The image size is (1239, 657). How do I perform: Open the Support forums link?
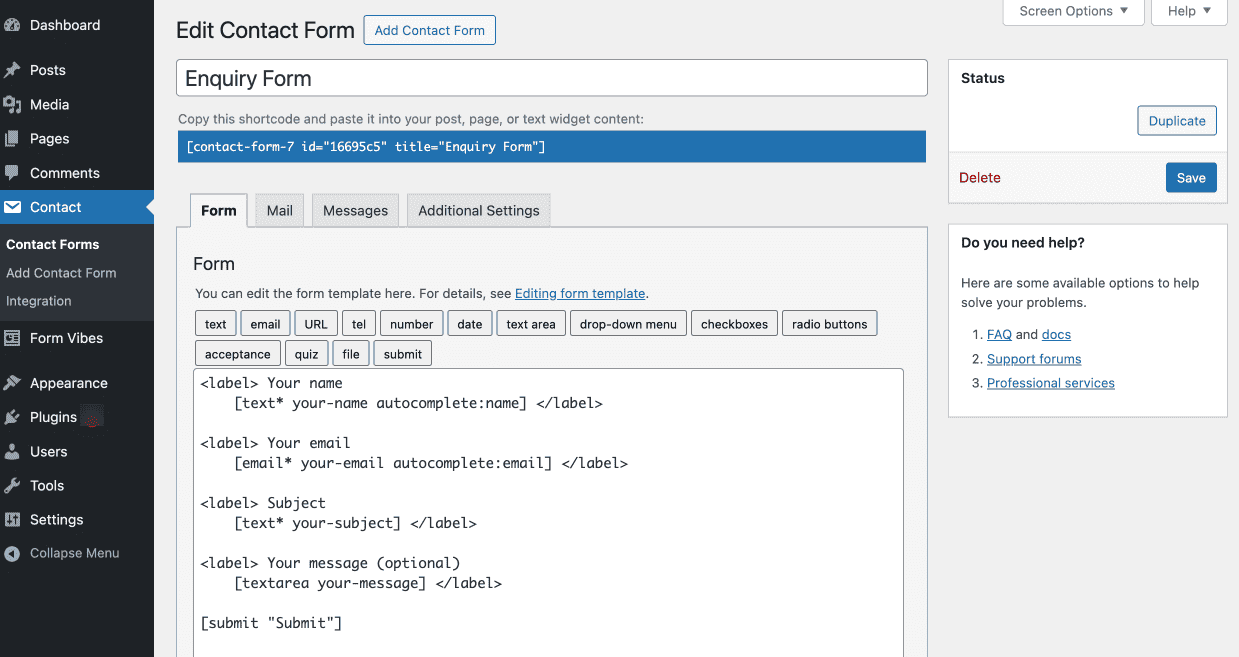tap(1034, 359)
